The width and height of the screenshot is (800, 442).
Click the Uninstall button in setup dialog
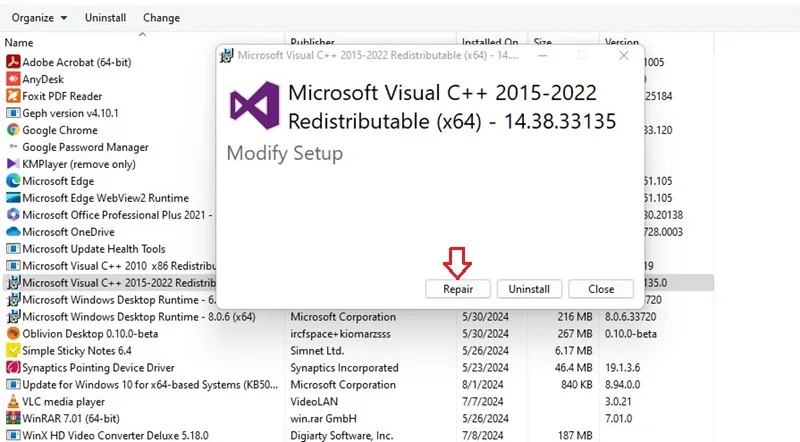click(x=529, y=289)
